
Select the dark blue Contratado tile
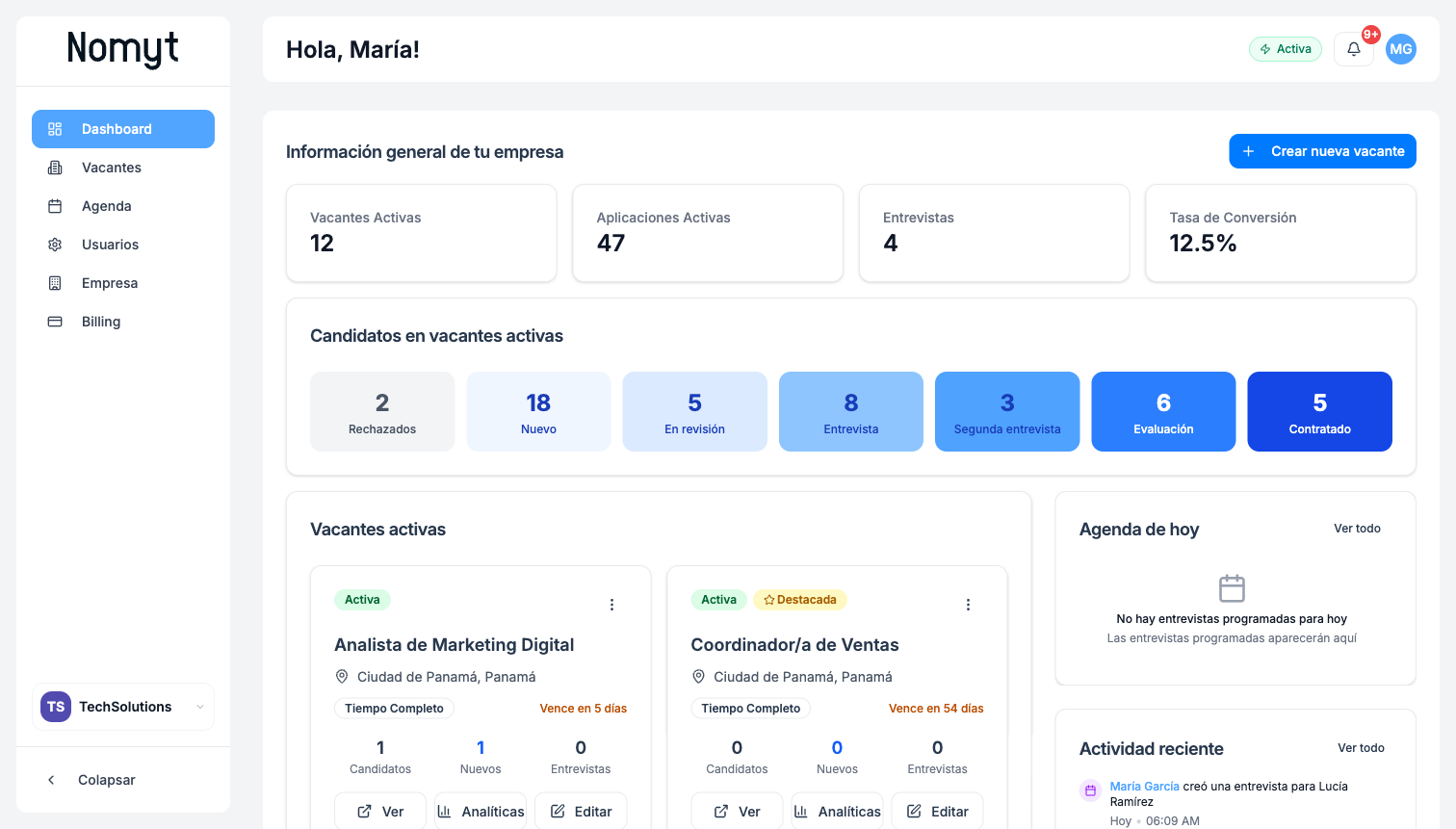point(1319,411)
